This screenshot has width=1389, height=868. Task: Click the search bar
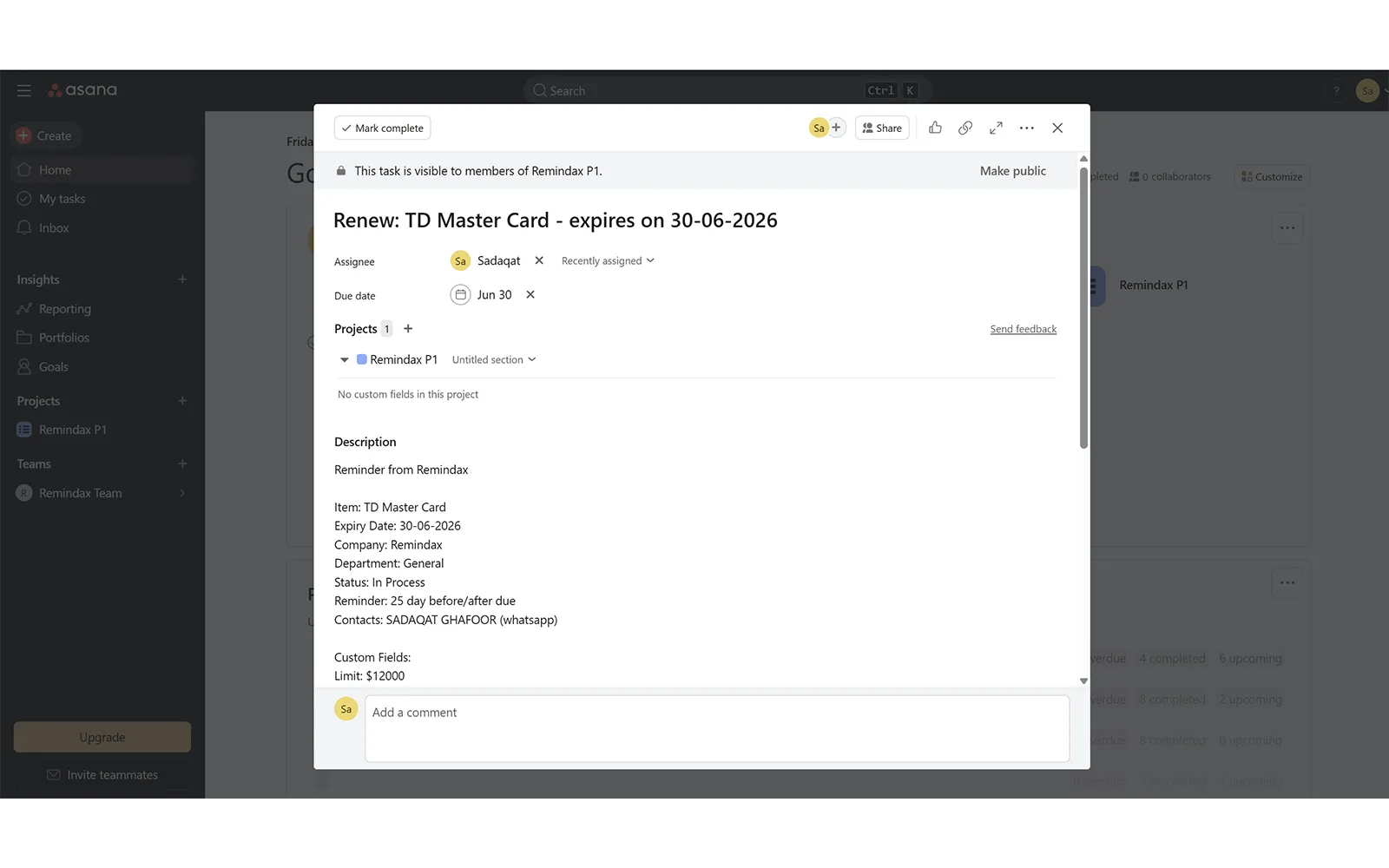point(727,90)
